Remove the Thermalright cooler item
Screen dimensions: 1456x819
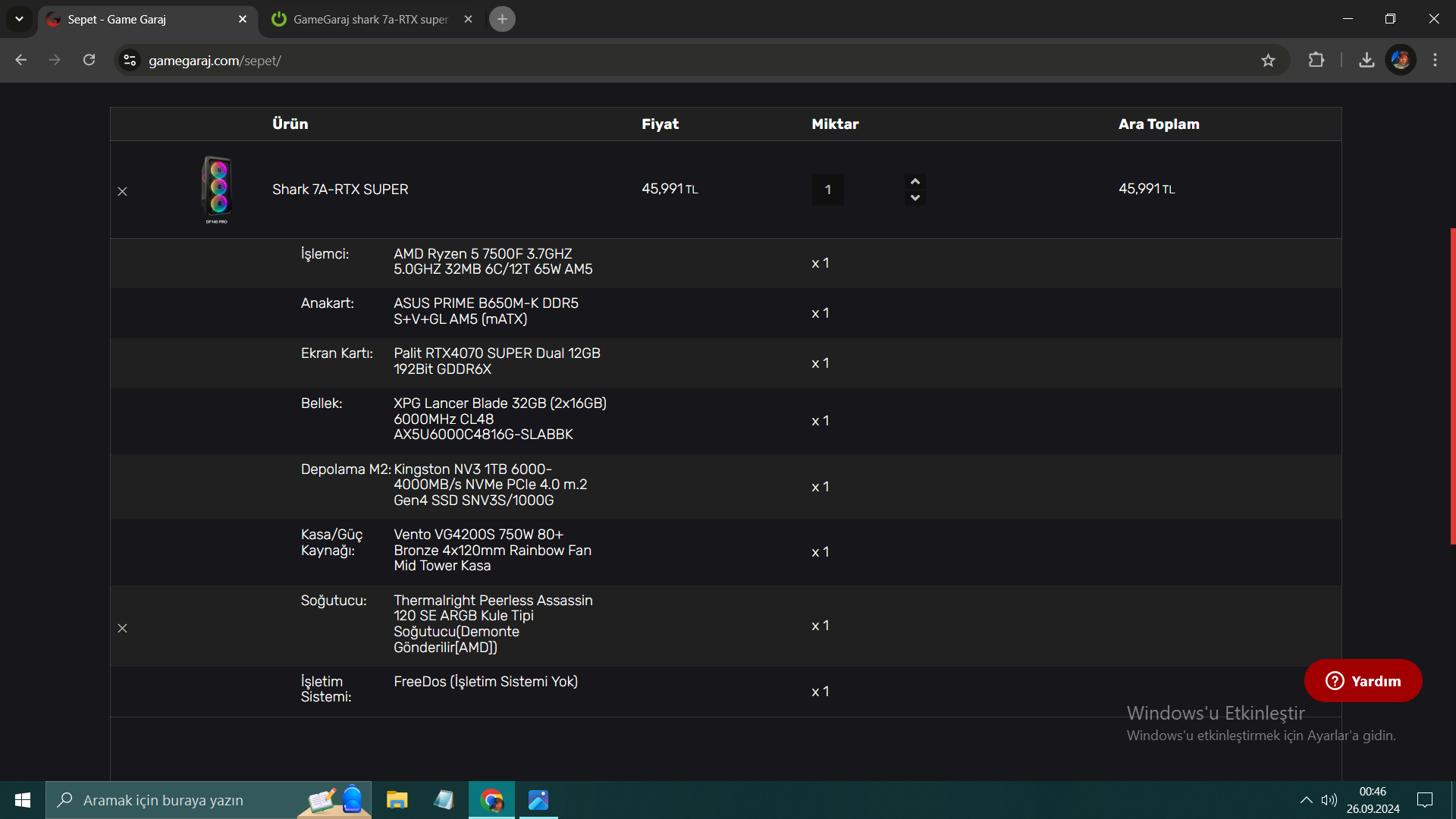[122, 628]
